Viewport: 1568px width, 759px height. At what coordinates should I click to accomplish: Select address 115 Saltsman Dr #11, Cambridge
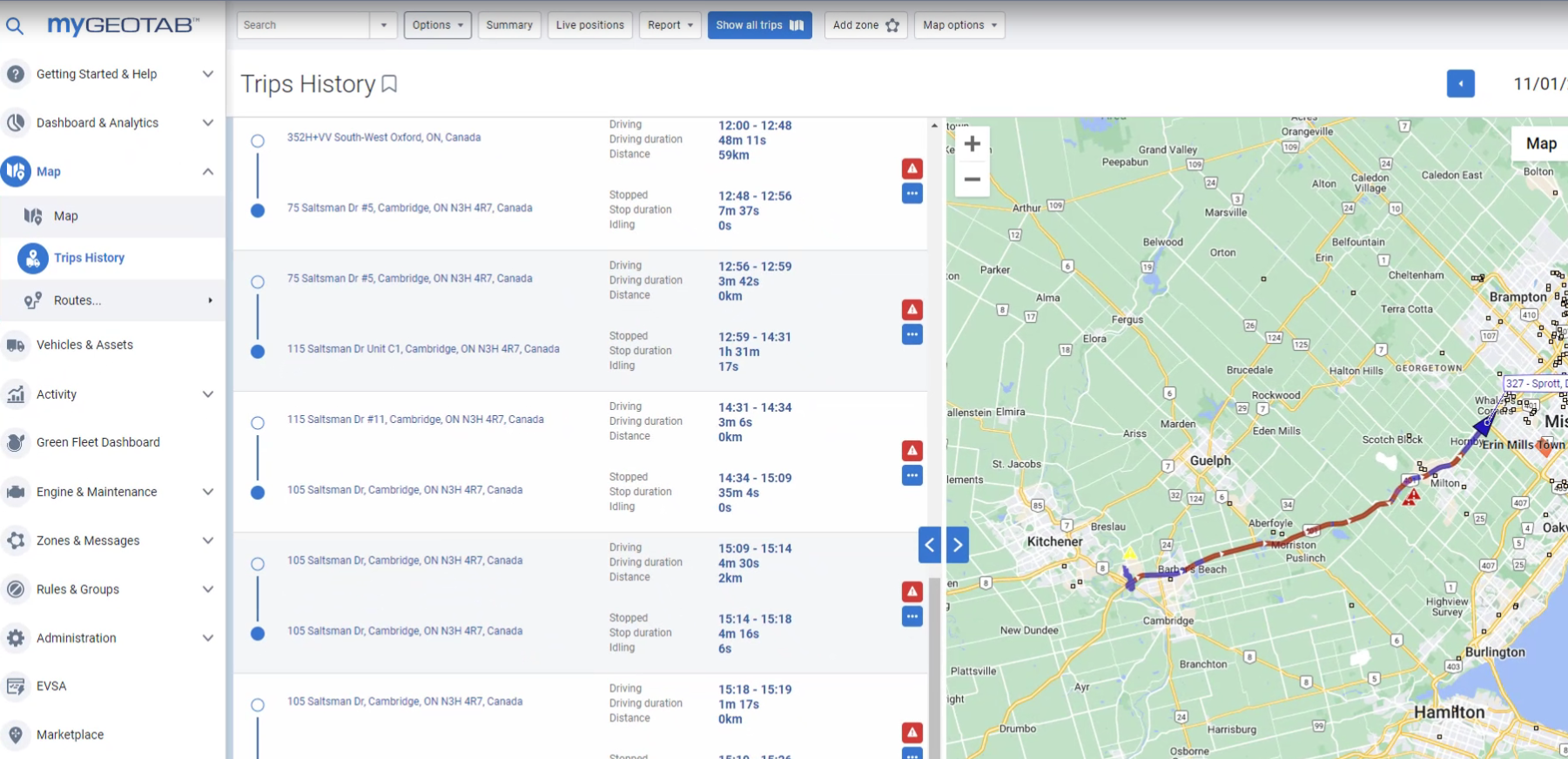click(x=415, y=420)
